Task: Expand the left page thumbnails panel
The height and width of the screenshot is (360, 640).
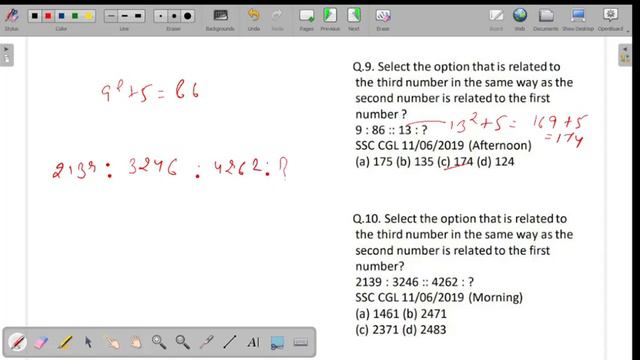Action: pos(7,55)
